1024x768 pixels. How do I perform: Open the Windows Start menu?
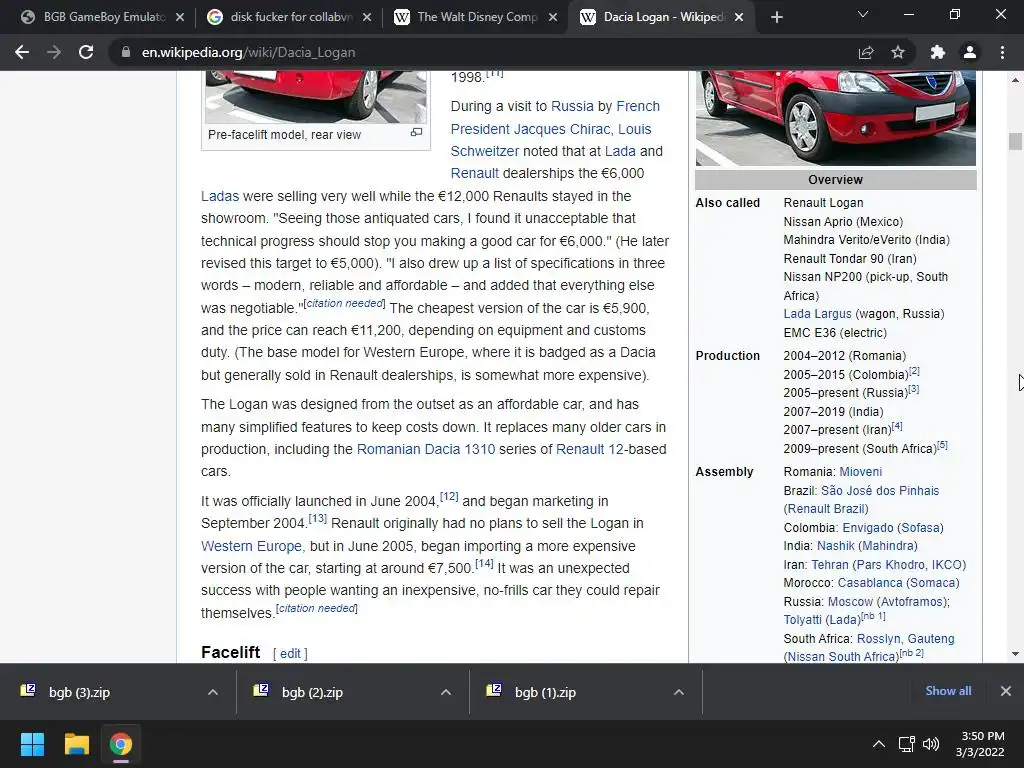coord(32,744)
